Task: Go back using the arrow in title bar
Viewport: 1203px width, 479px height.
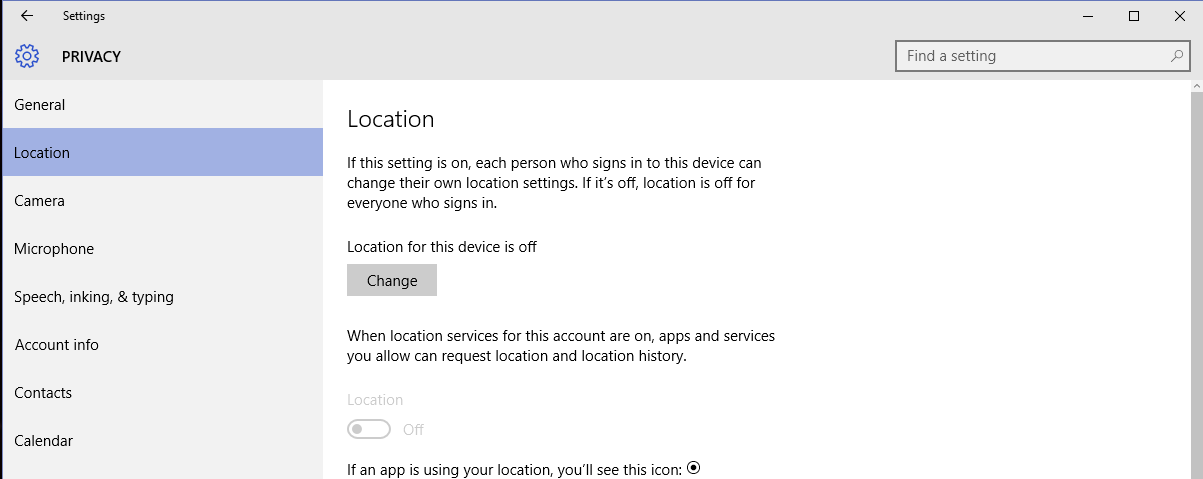Action: point(27,16)
